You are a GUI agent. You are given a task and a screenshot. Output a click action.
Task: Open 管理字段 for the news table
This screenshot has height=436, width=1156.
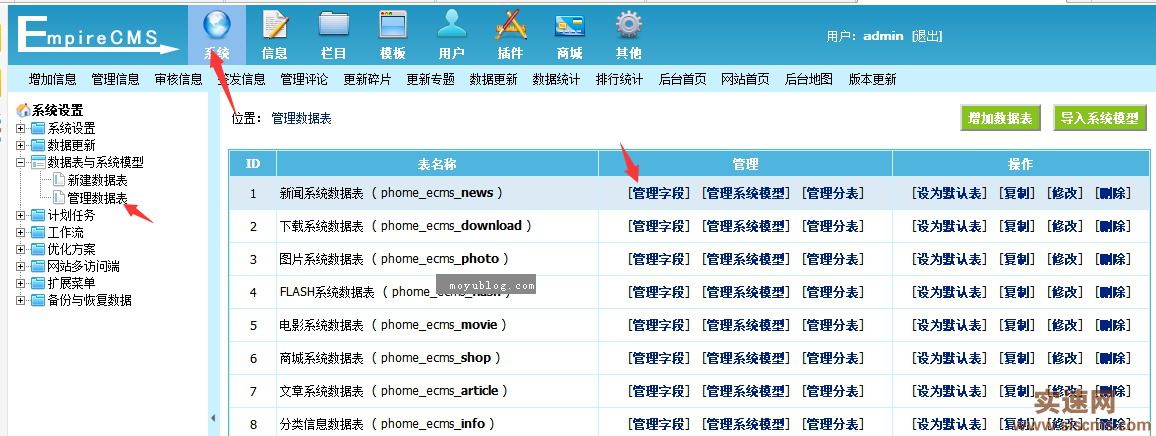click(x=659, y=193)
